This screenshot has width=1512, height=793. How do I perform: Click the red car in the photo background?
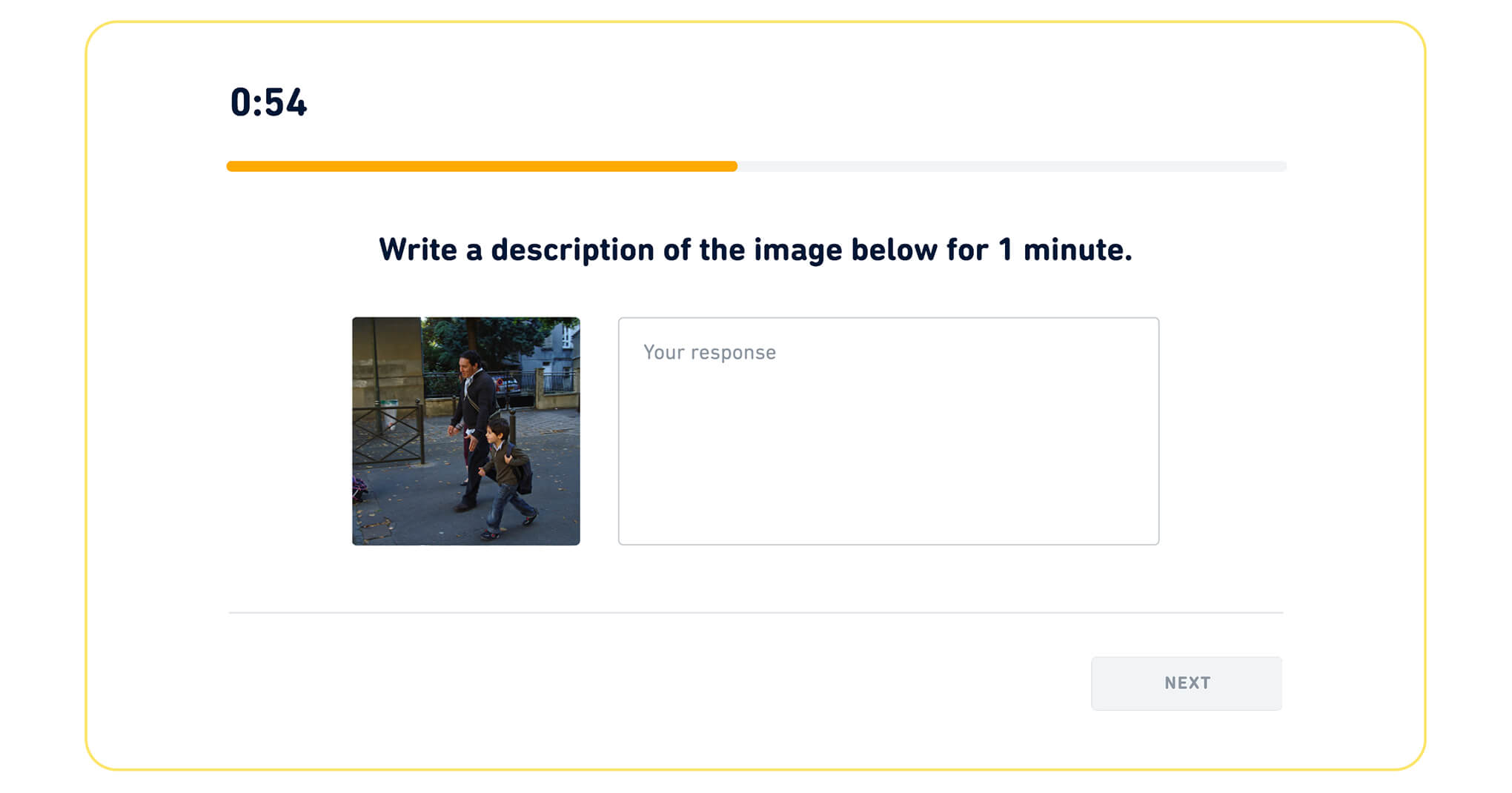click(507, 385)
